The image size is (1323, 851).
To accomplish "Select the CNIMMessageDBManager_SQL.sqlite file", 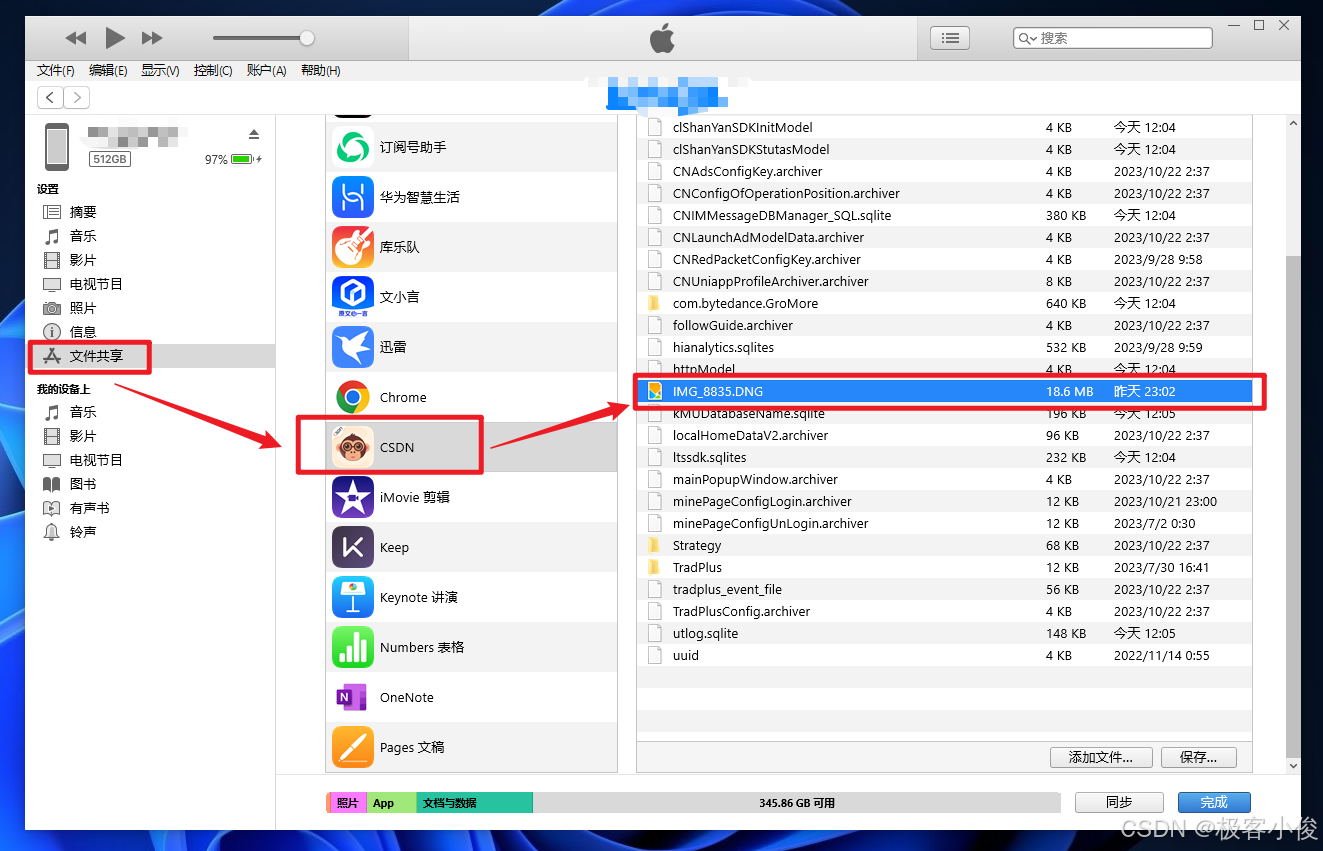I will [x=944, y=215].
